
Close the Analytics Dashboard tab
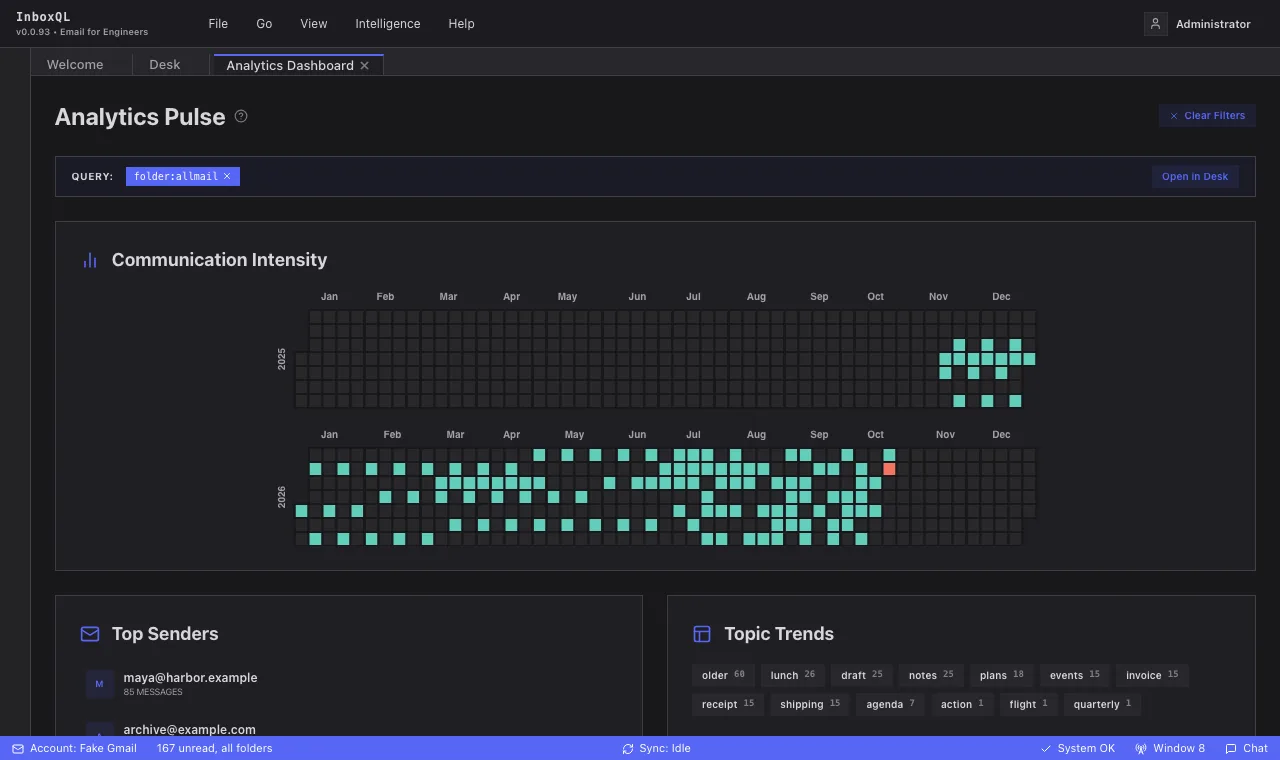pyautogui.click(x=365, y=65)
